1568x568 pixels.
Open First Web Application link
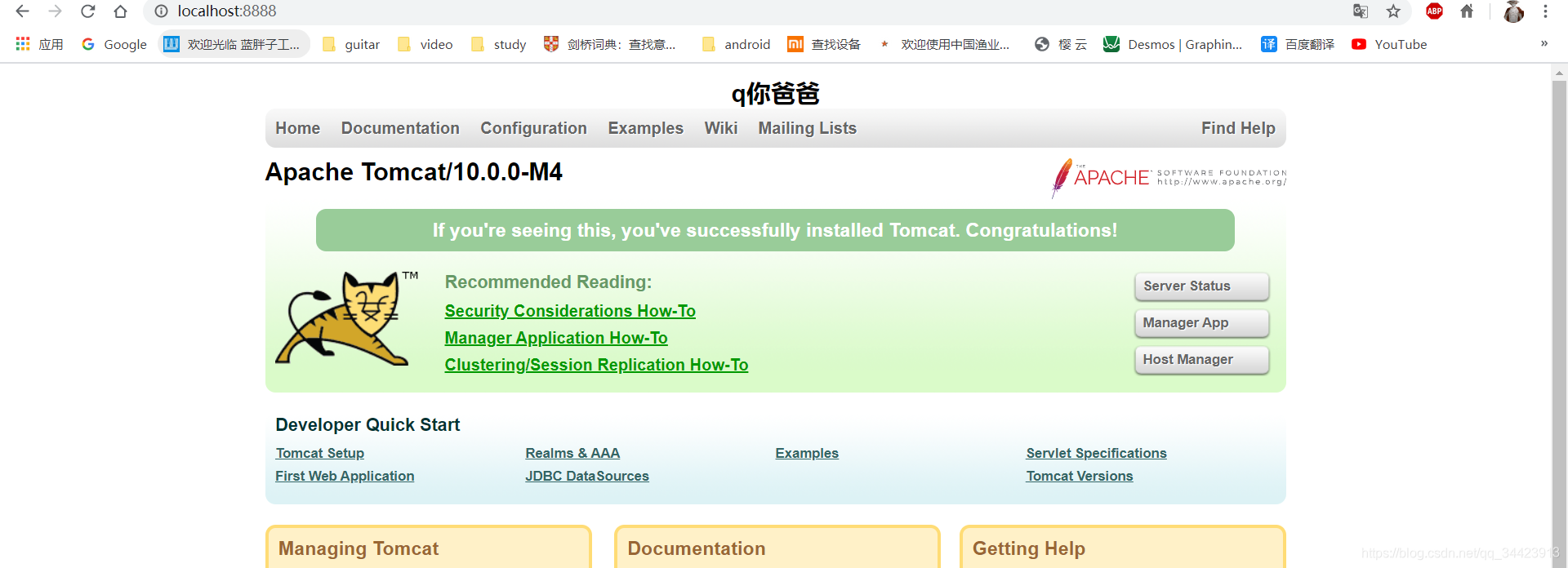coord(345,476)
